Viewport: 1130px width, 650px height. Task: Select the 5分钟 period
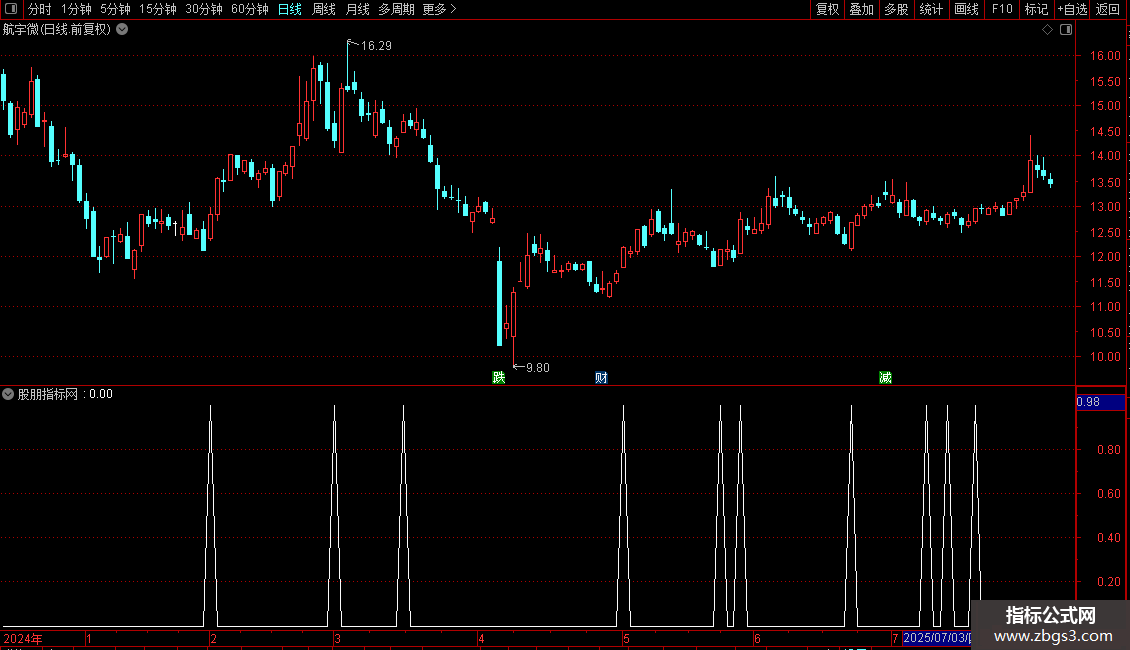115,9
